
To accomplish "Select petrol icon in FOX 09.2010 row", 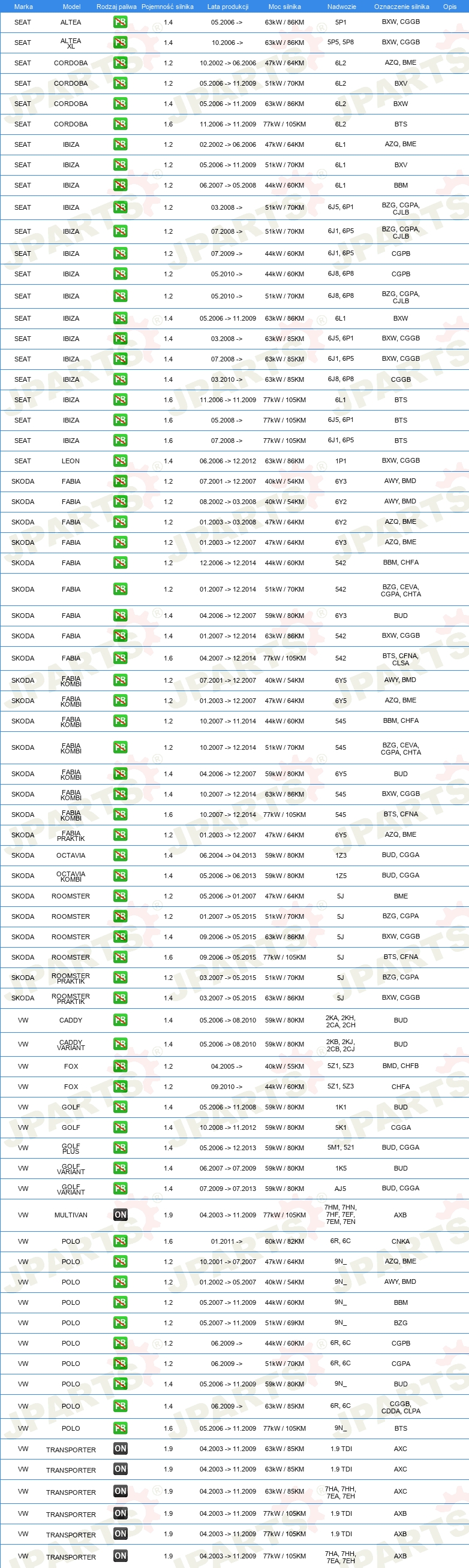I will [x=120, y=1087].
